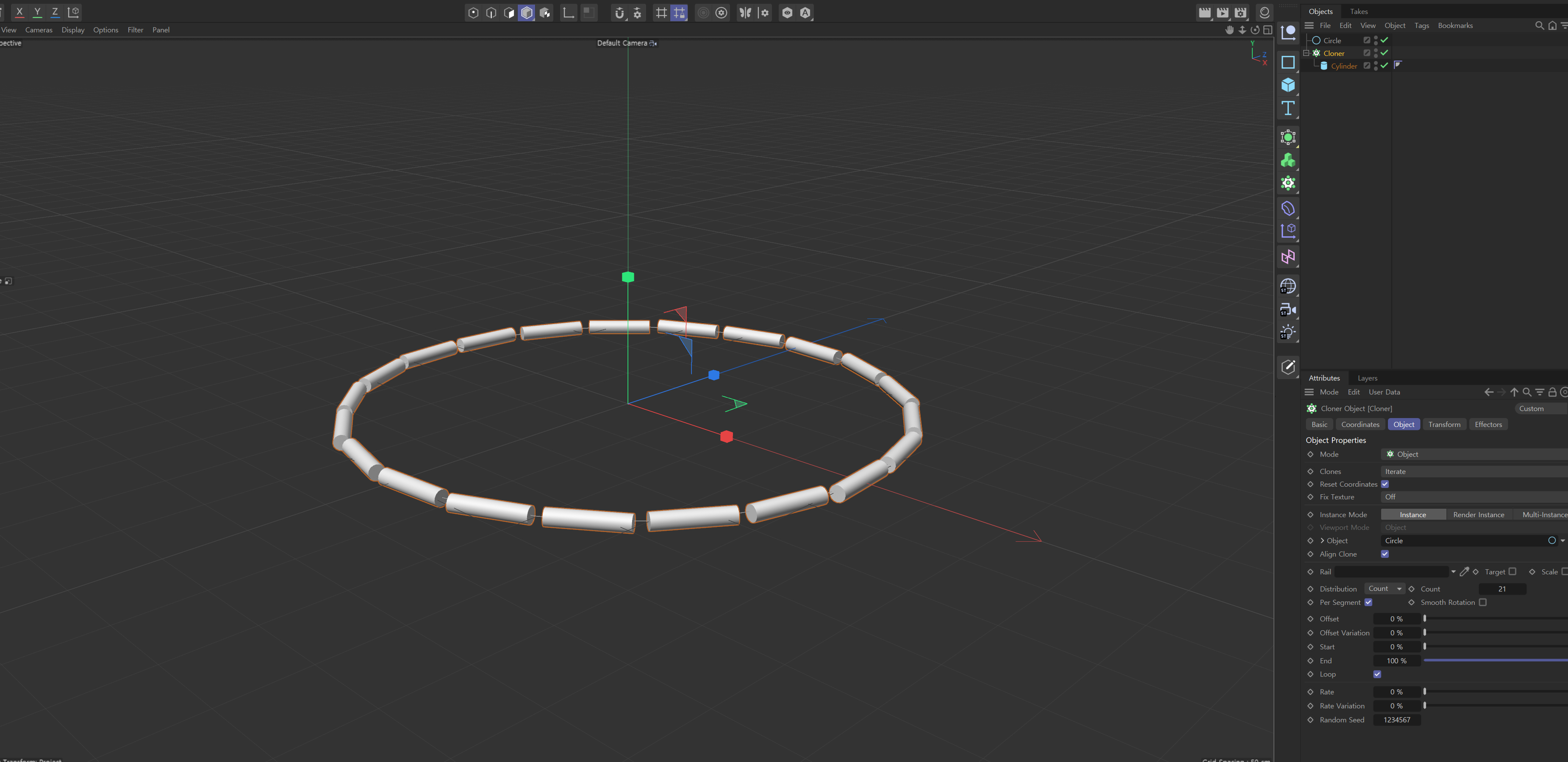Click the highlighted Model mode icon
Image resolution: width=1568 pixels, height=762 pixels.
pos(527,12)
